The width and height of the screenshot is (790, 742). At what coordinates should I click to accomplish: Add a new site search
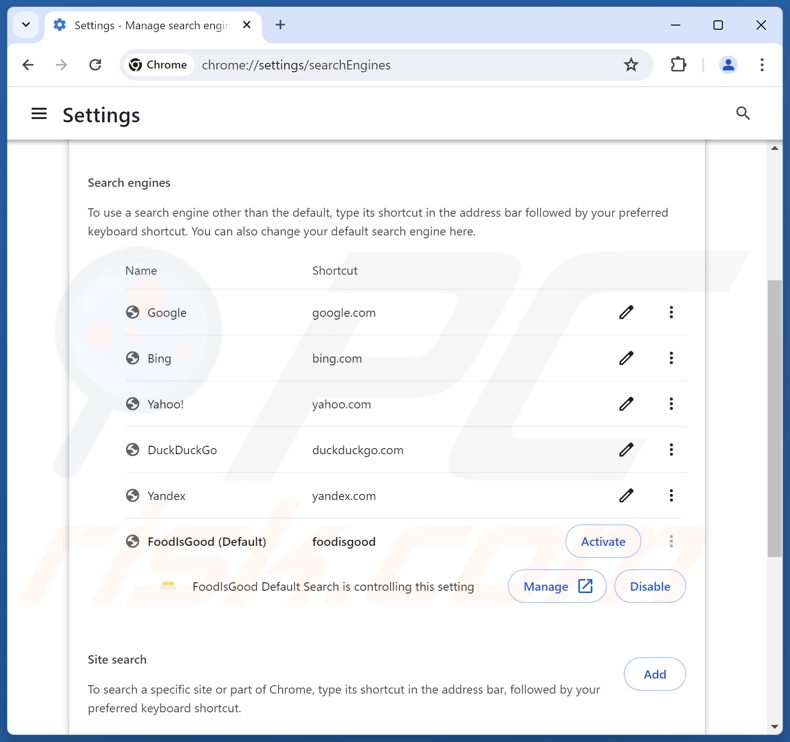(x=655, y=674)
